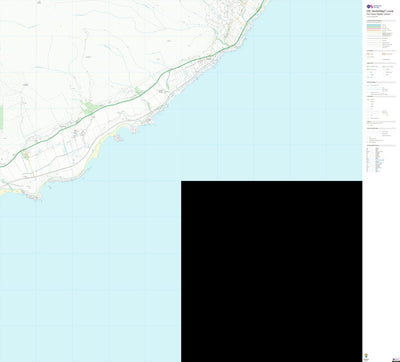Click the large black square over the sea
The height and width of the screenshot is (362, 400).
pyautogui.click(x=271, y=271)
